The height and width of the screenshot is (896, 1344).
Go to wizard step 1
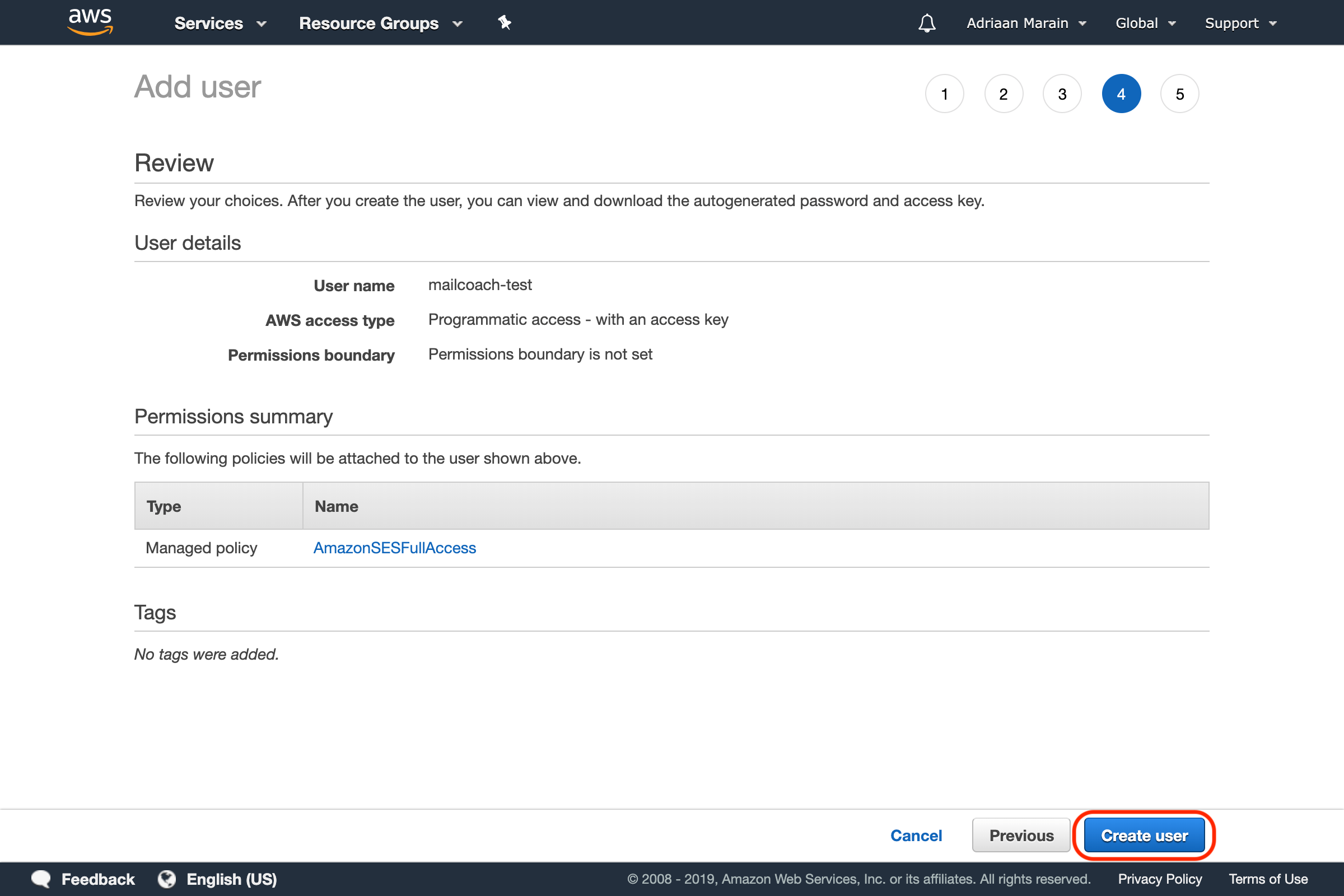tap(945, 94)
